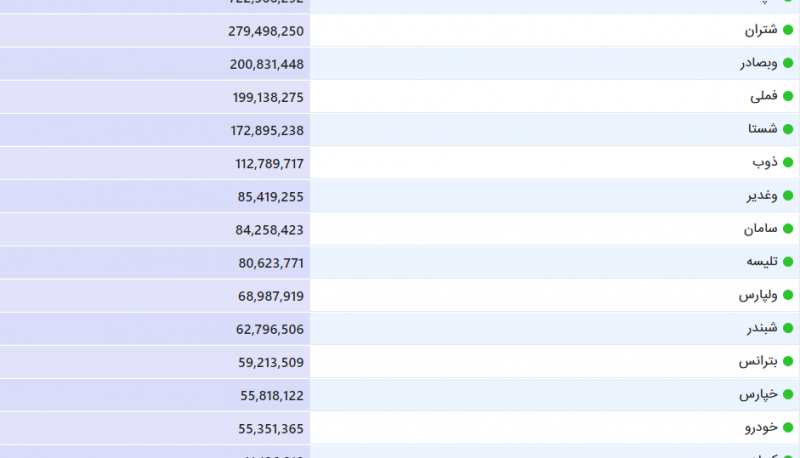Click the volume value 59,213,509
The width and height of the screenshot is (800, 458).
pos(271,363)
